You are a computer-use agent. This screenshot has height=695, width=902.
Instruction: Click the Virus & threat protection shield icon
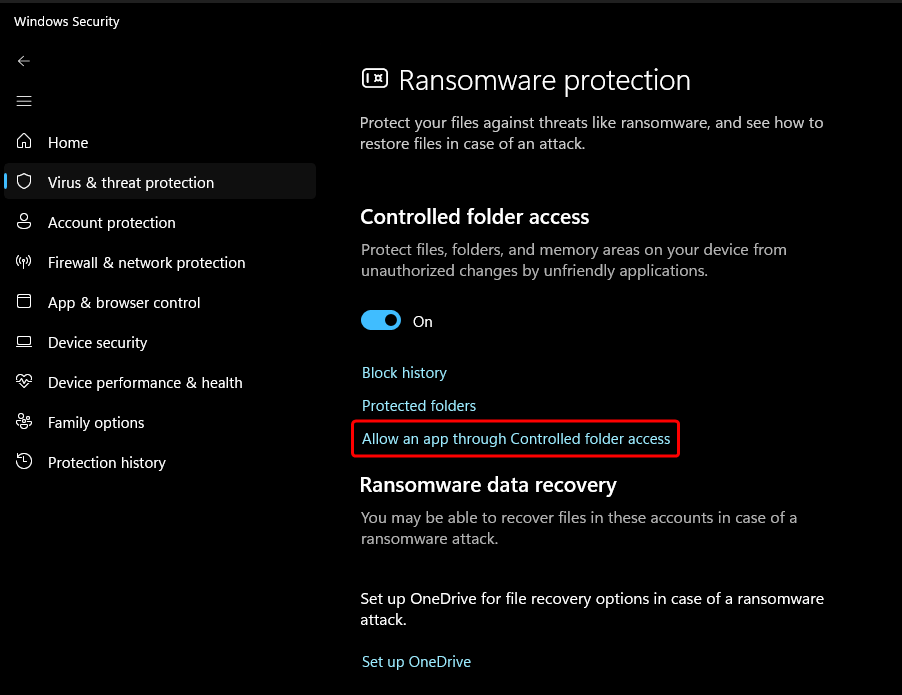point(24,181)
